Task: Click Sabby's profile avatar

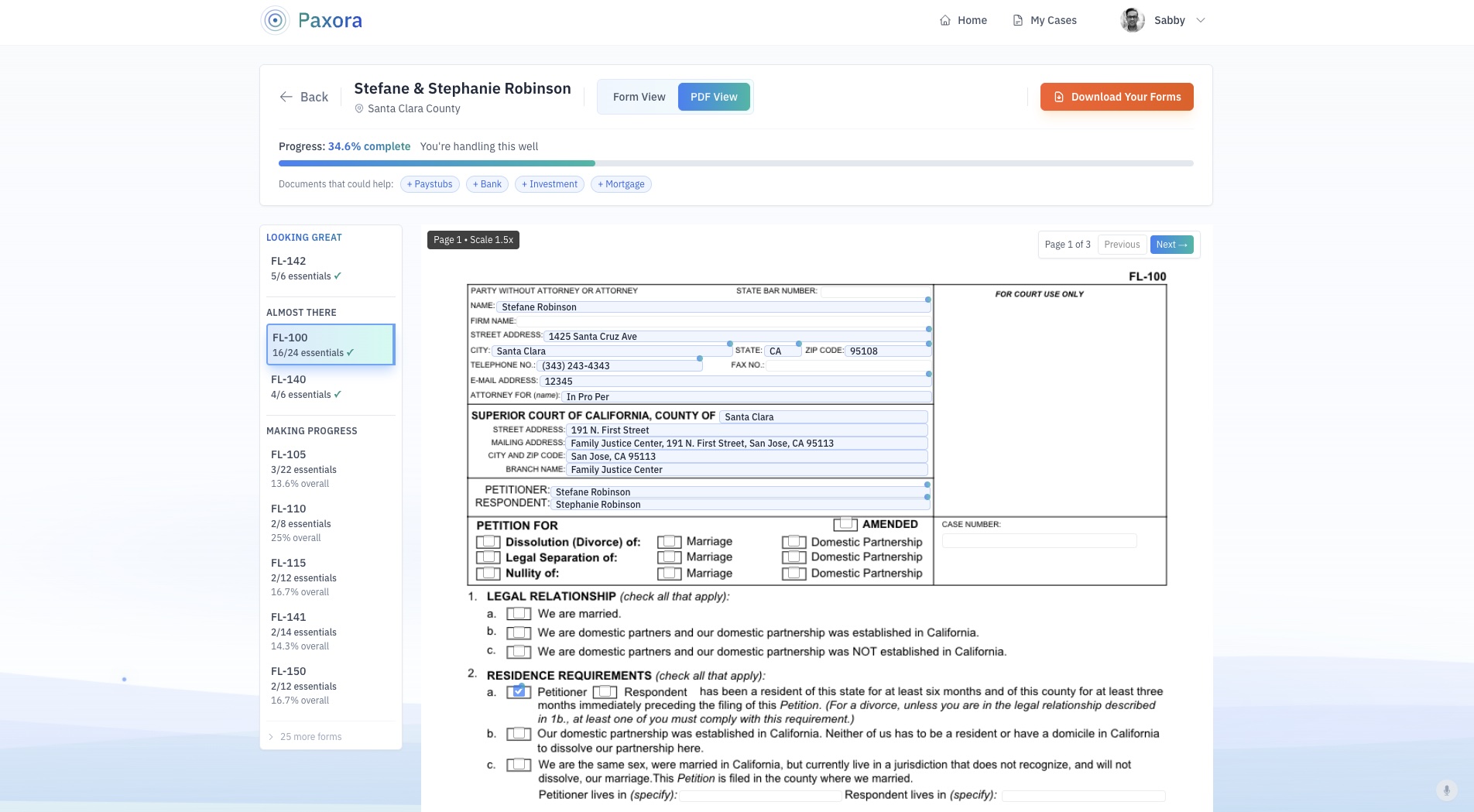Action: pos(1132,21)
